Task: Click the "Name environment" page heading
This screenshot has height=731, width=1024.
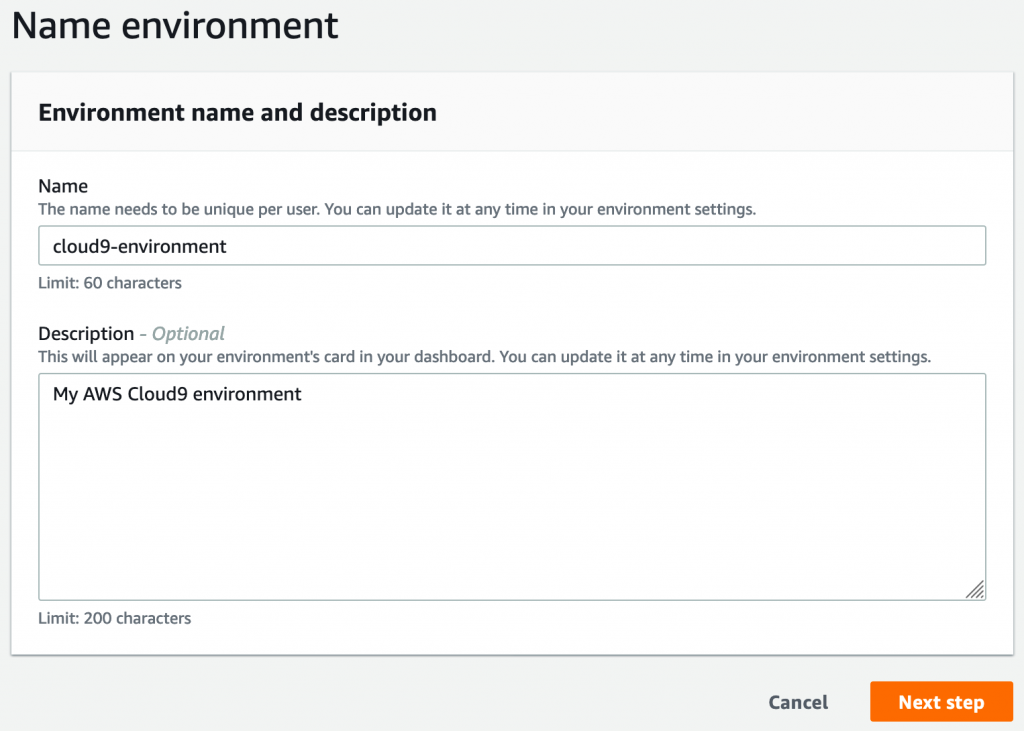Action: pyautogui.click(x=176, y=26)
